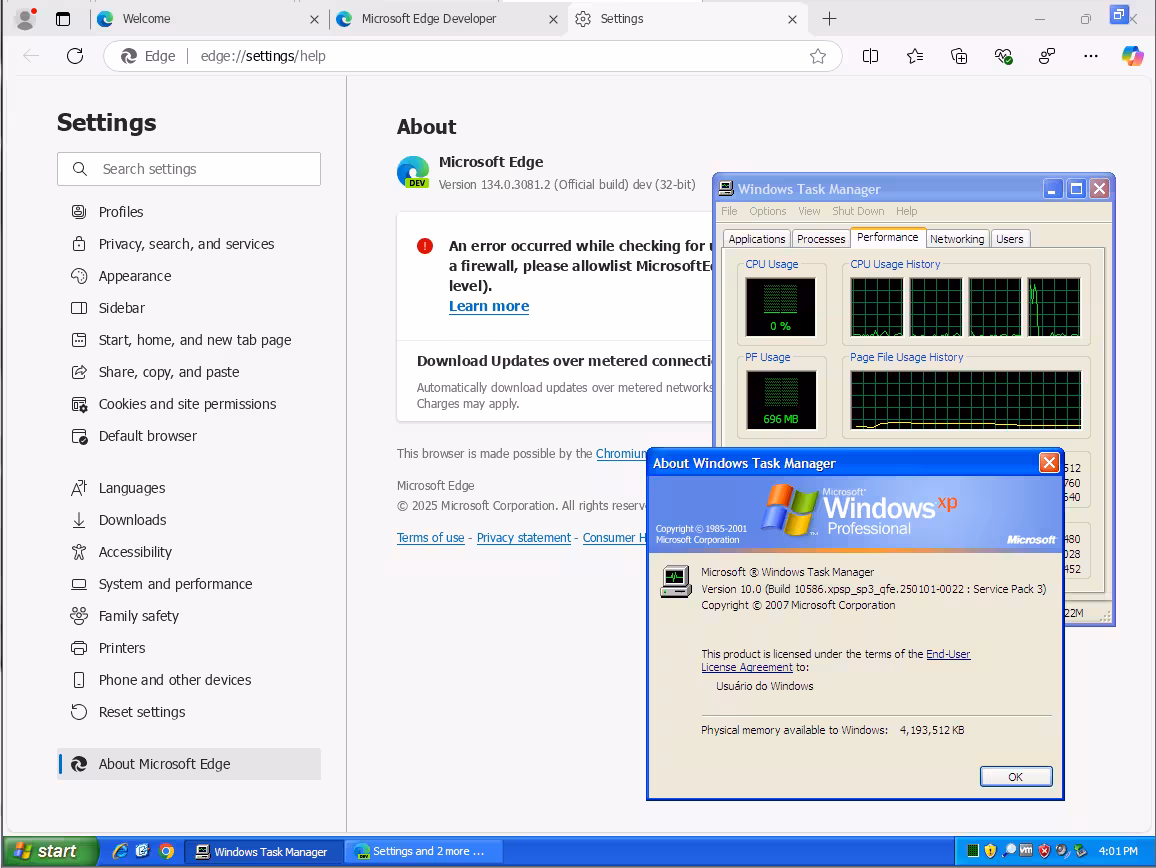The image size is (1156, 868).
Task: Click the system tray clock 4:01 PM
Action: (1118, 851)
